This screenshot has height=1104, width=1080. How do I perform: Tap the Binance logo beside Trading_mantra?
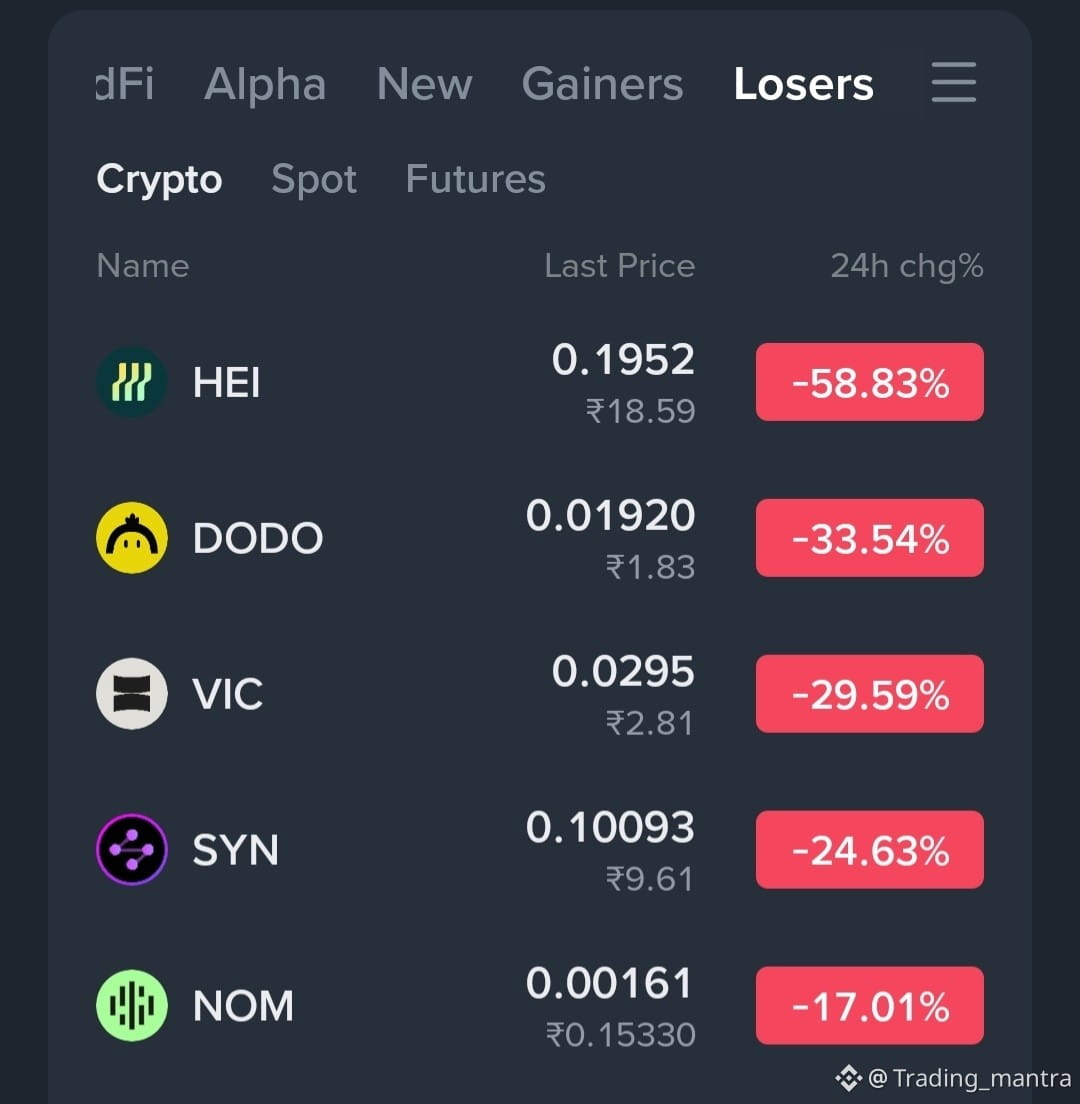pos(848,1078)
